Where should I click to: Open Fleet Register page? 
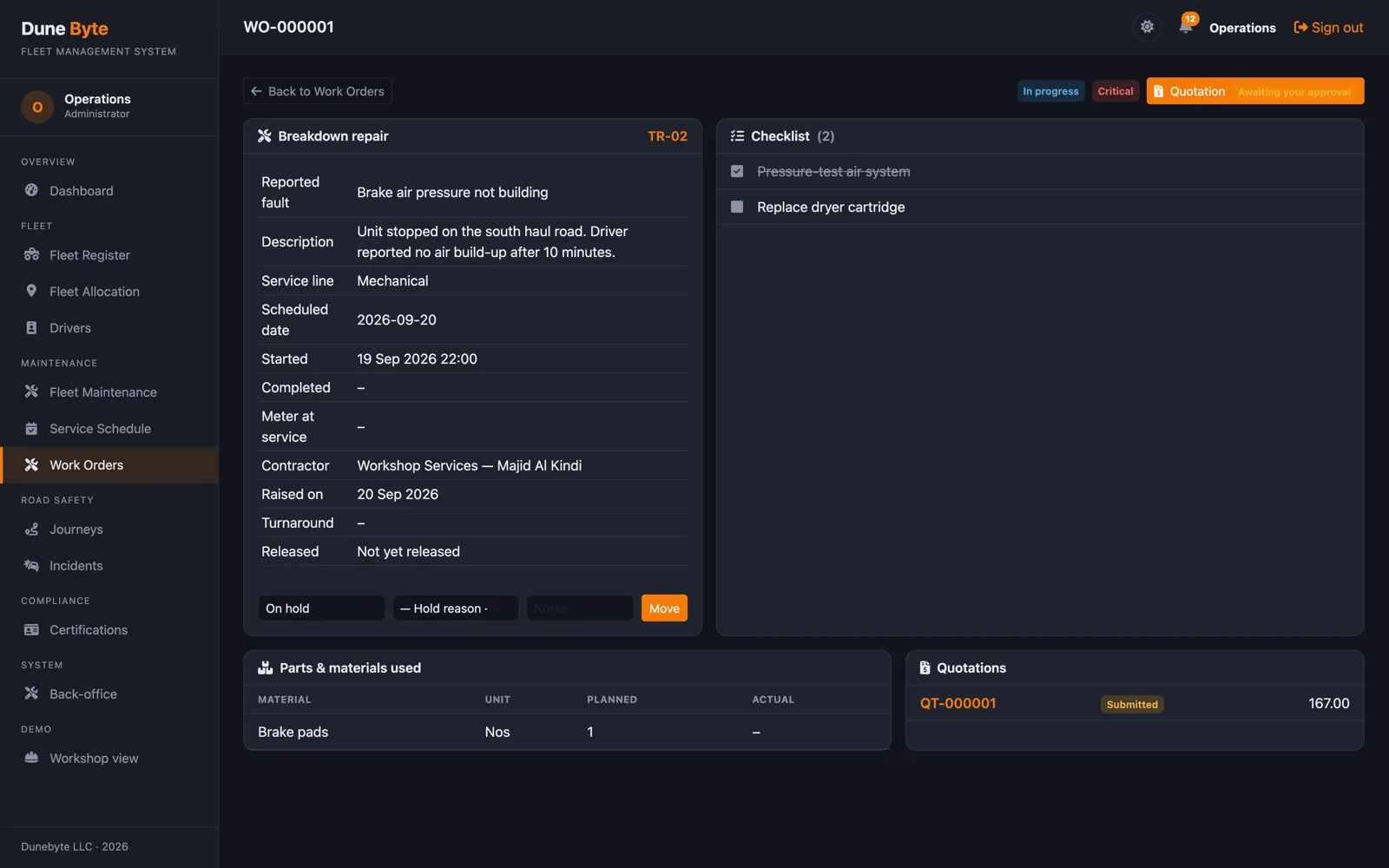109,255
